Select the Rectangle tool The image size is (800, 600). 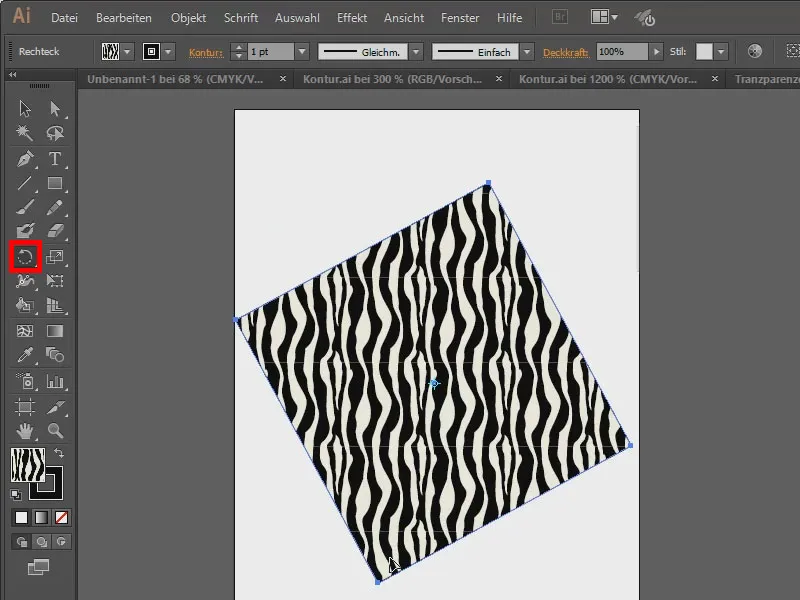tap(55, 183)
